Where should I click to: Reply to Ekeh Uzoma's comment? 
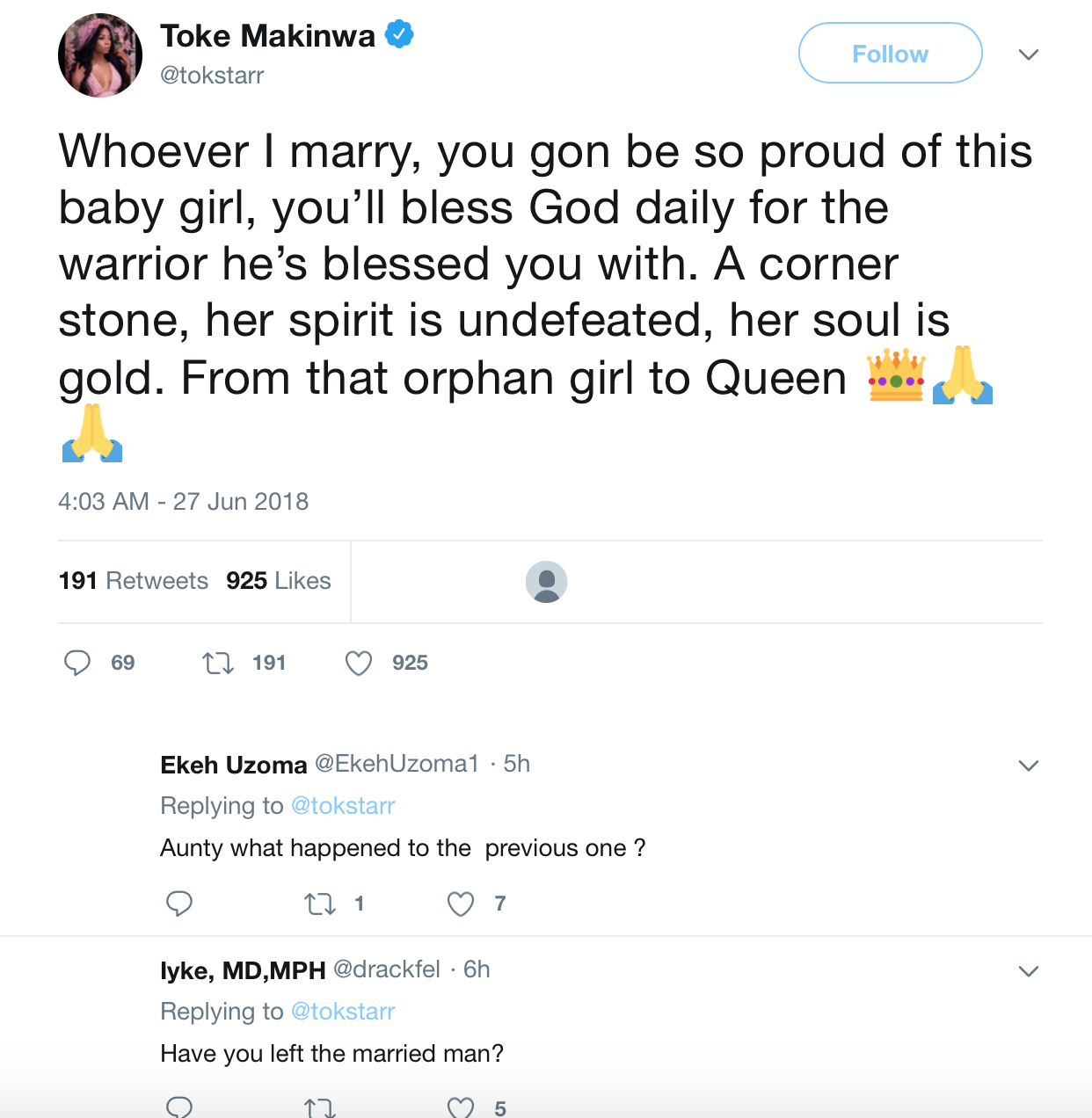(179, 904)
